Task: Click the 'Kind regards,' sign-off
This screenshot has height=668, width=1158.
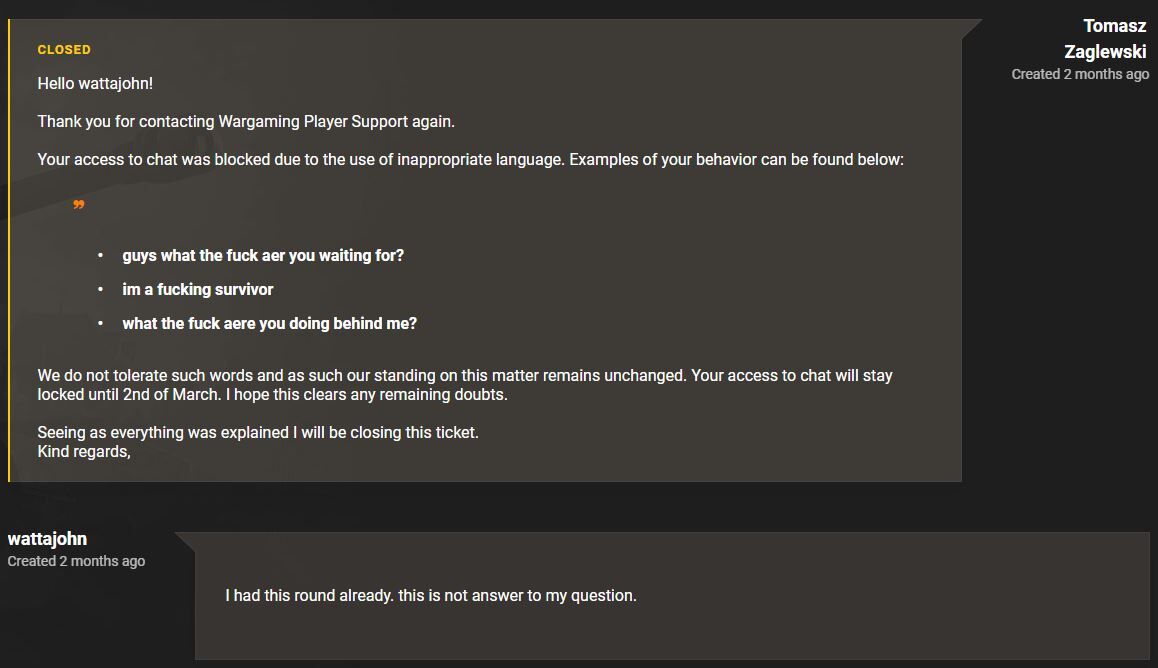Action: tap(84, 451)
